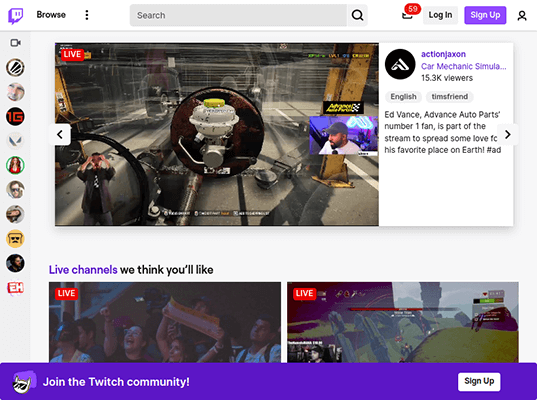Click the Log In button
The image size is (537, 400).
440,15
